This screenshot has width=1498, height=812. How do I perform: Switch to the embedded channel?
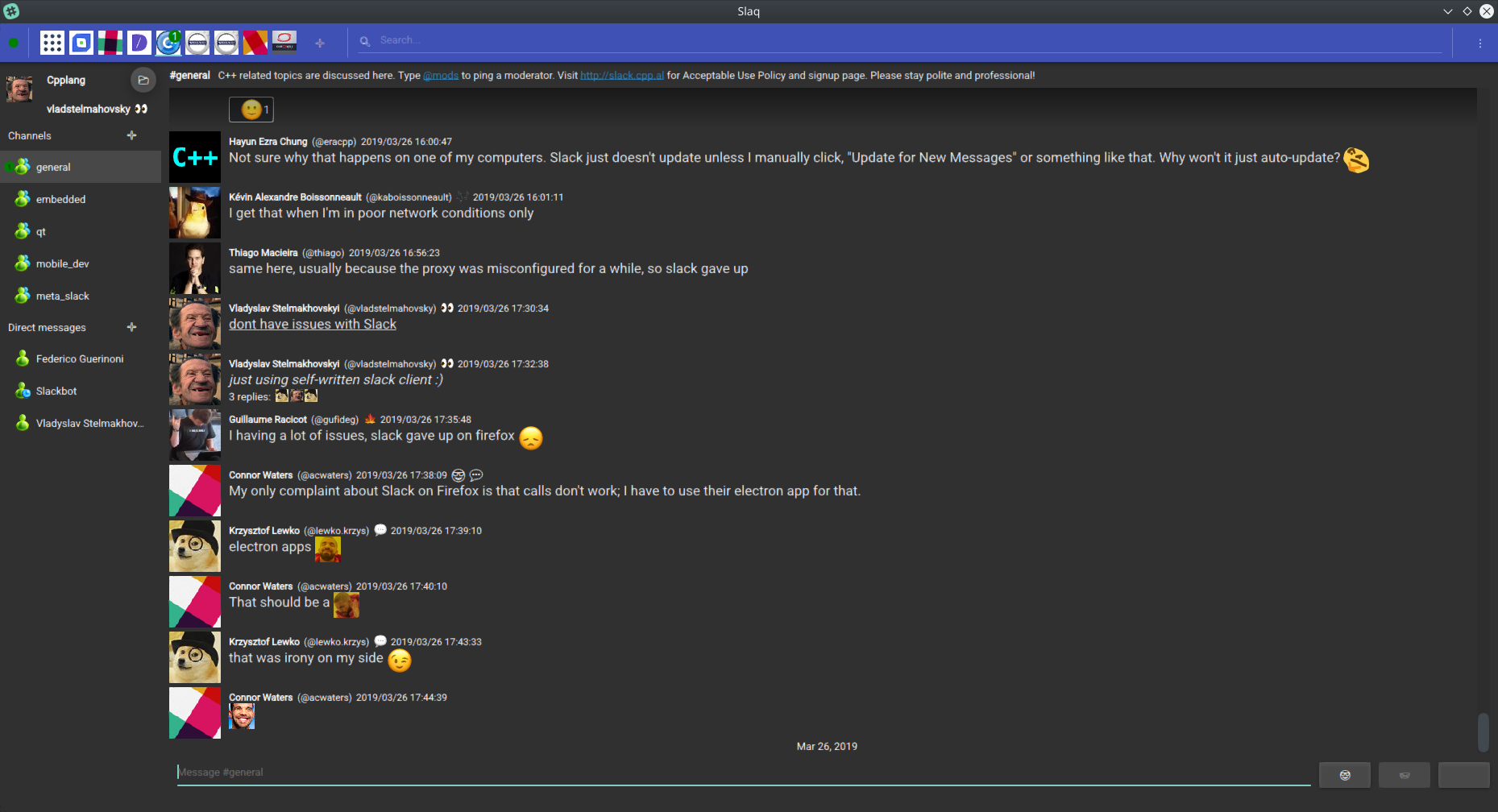[x=81, y=199]
